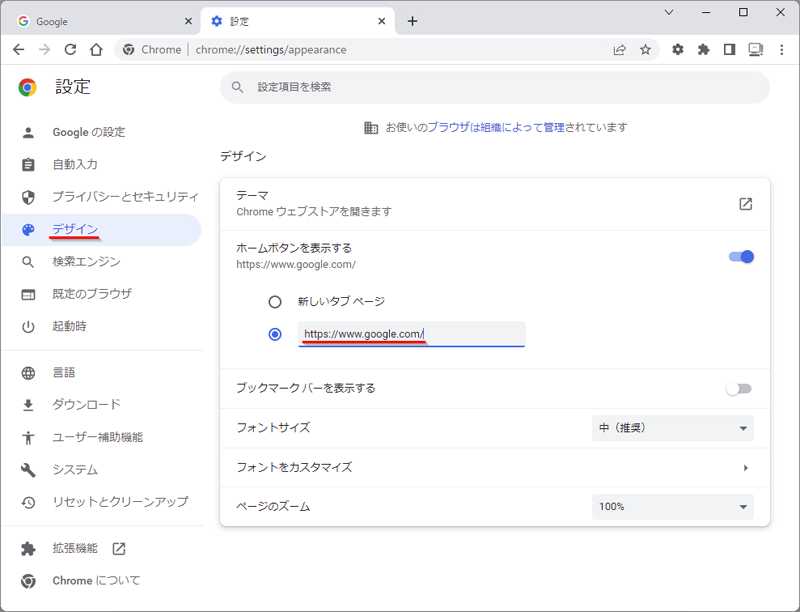The height and width of the screenshot is (612, 800).
Task: Click the building icon in managed notice
Action: pyautogui.click(x=371, y=128)
